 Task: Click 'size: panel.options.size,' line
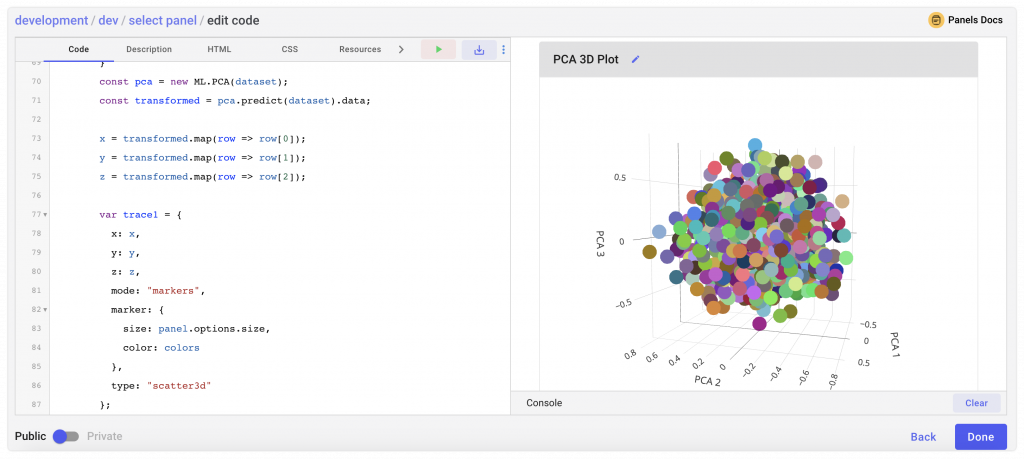coord(197,328)
